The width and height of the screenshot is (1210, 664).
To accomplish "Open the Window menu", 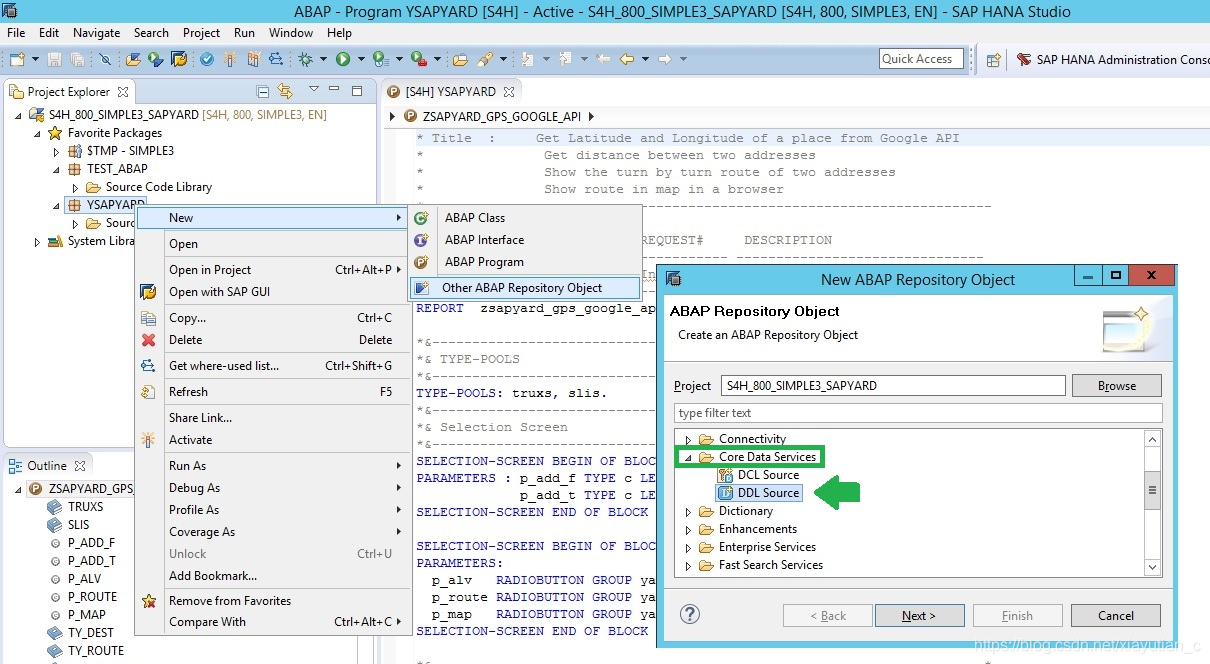I will point(291,32).
